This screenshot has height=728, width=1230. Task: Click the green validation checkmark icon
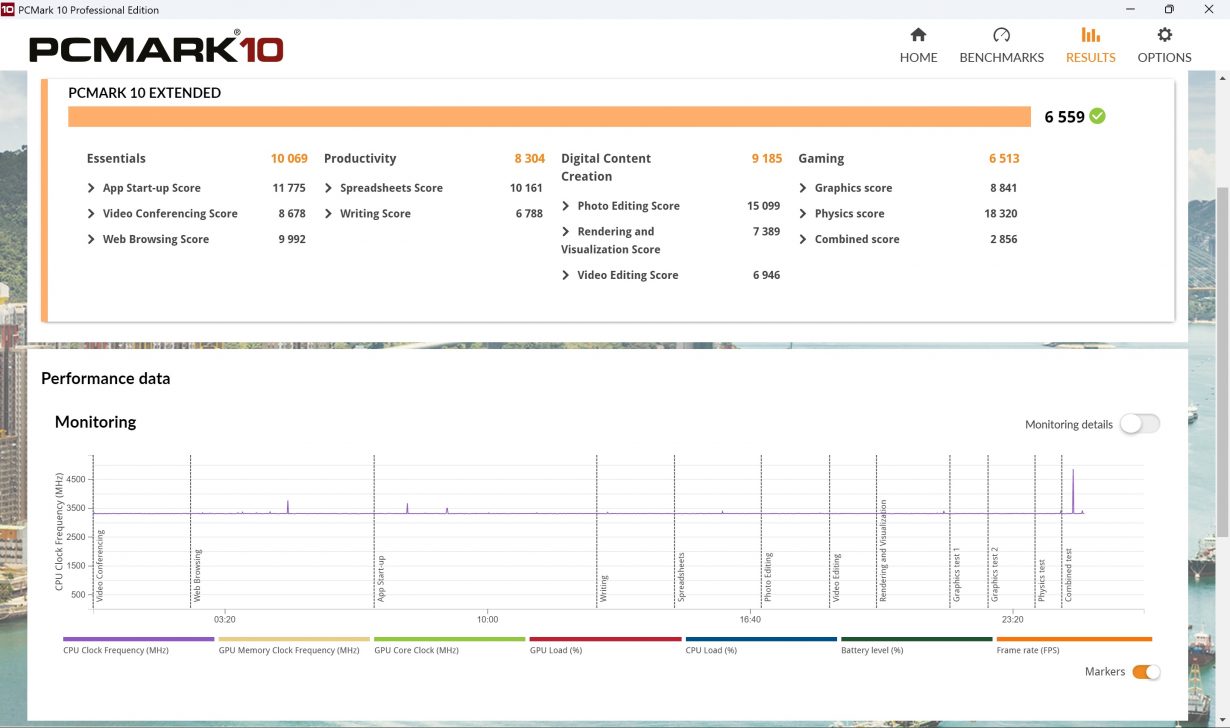[1098, 116]
